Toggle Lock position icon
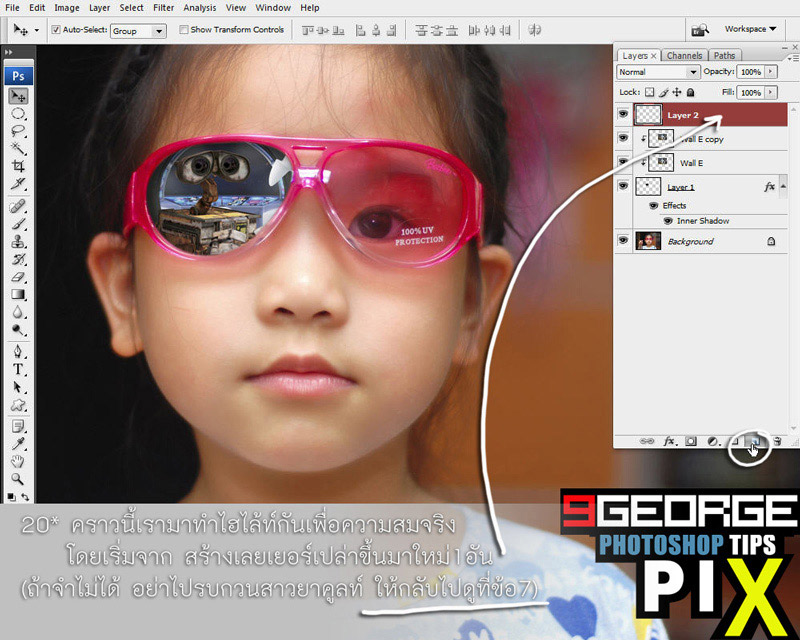 677,92
